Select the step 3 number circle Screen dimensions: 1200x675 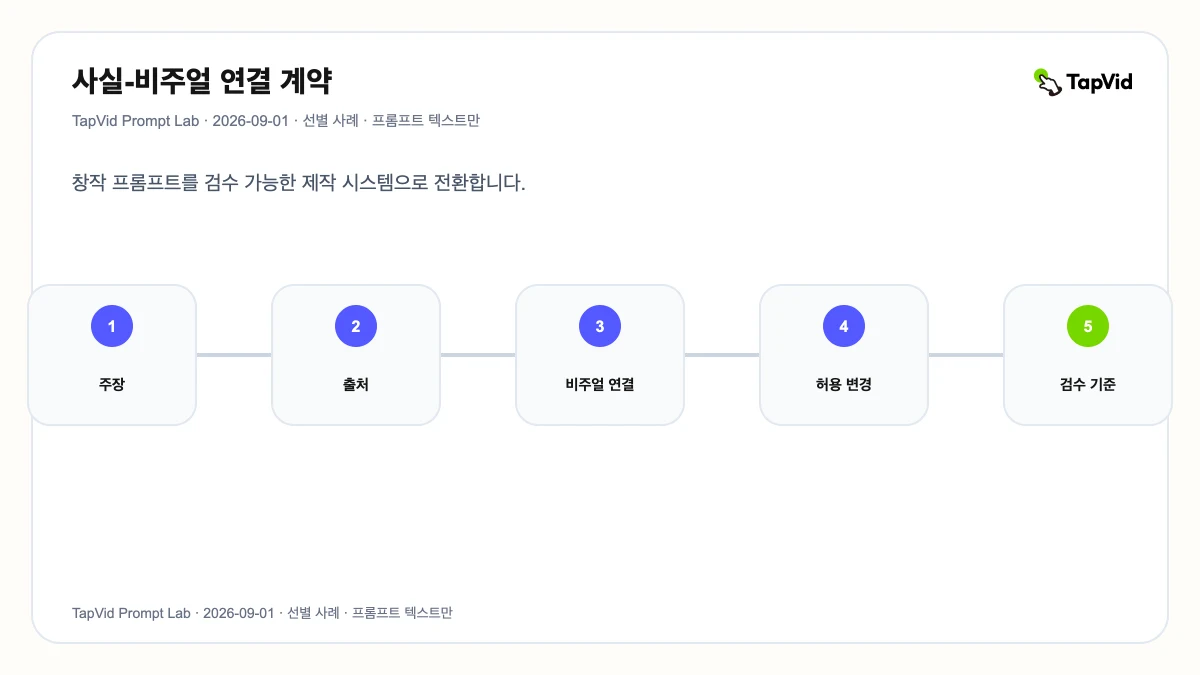pos(600,326)
